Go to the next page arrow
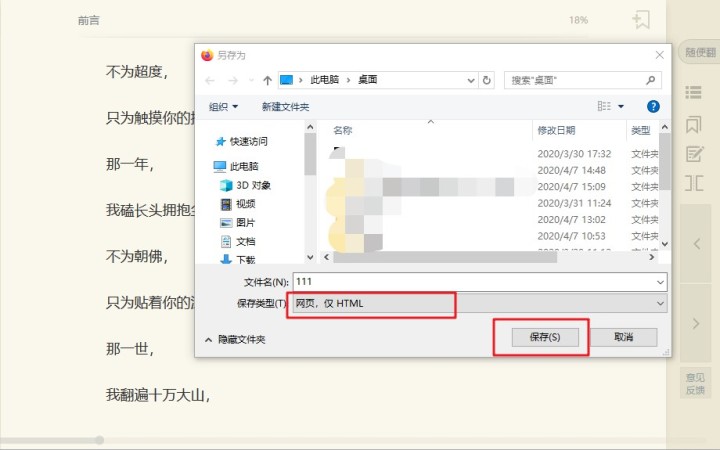The width and height of the screenshot is (720, 450). (696, 323)
